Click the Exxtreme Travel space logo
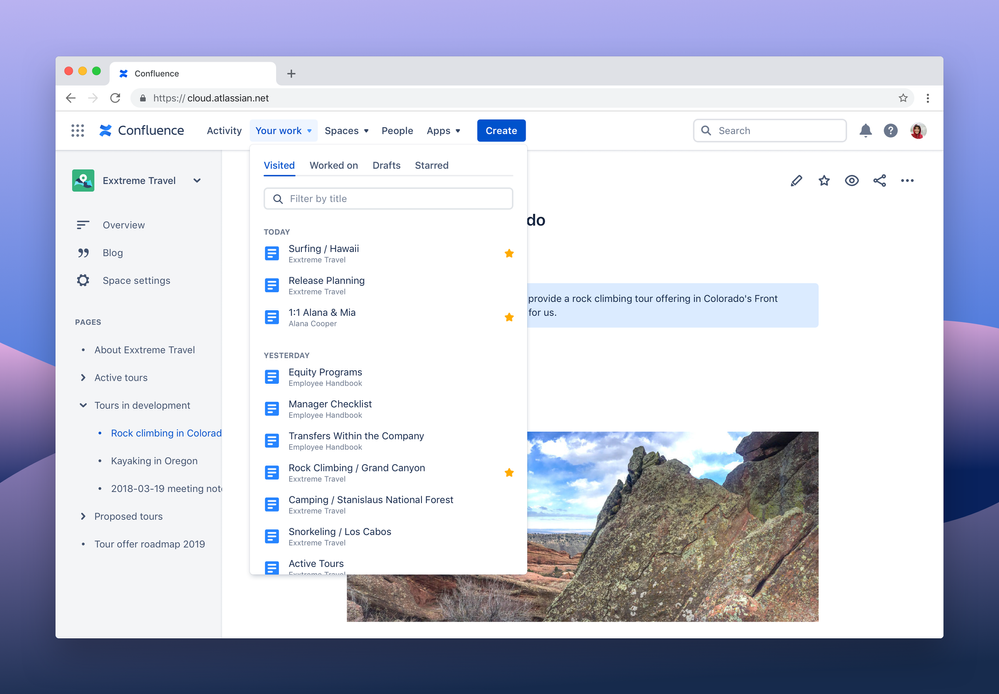999x694 pixels. 83,180
